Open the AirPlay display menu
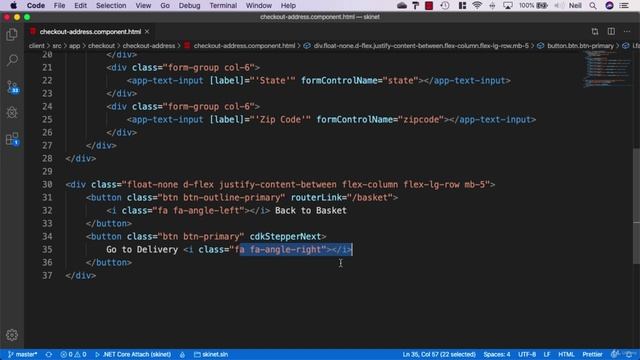This screenshot has height=360, width=640. [x=508, y=5]
